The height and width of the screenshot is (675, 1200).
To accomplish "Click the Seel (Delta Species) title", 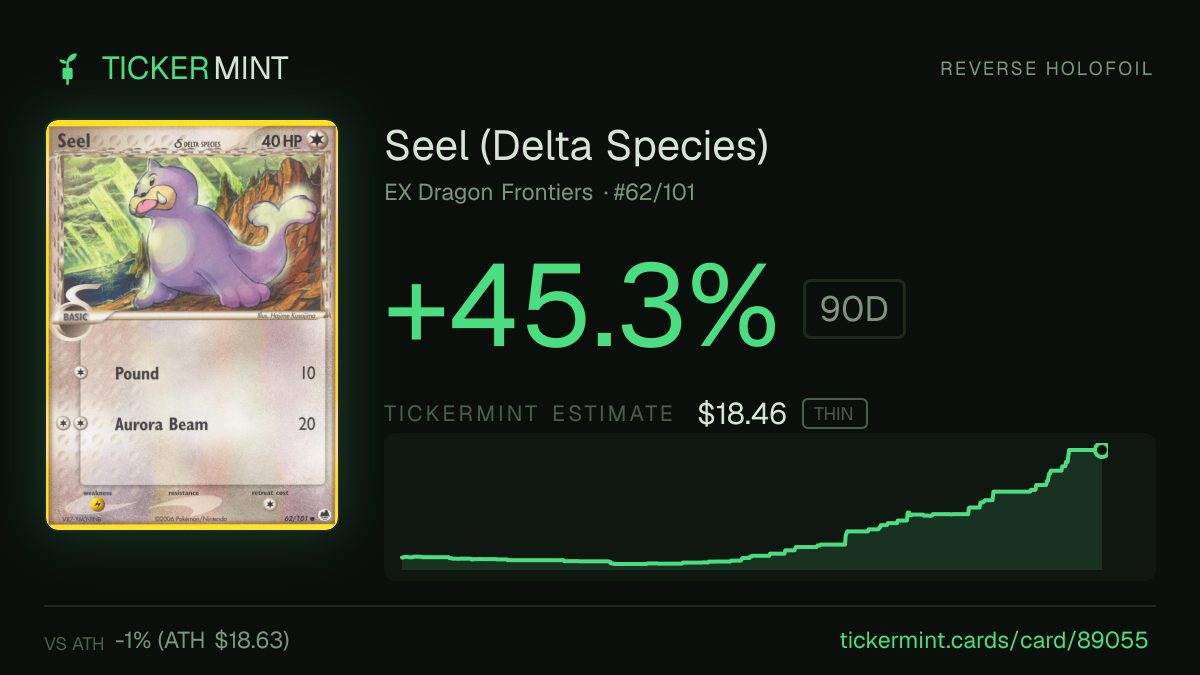I will point(577,147).
